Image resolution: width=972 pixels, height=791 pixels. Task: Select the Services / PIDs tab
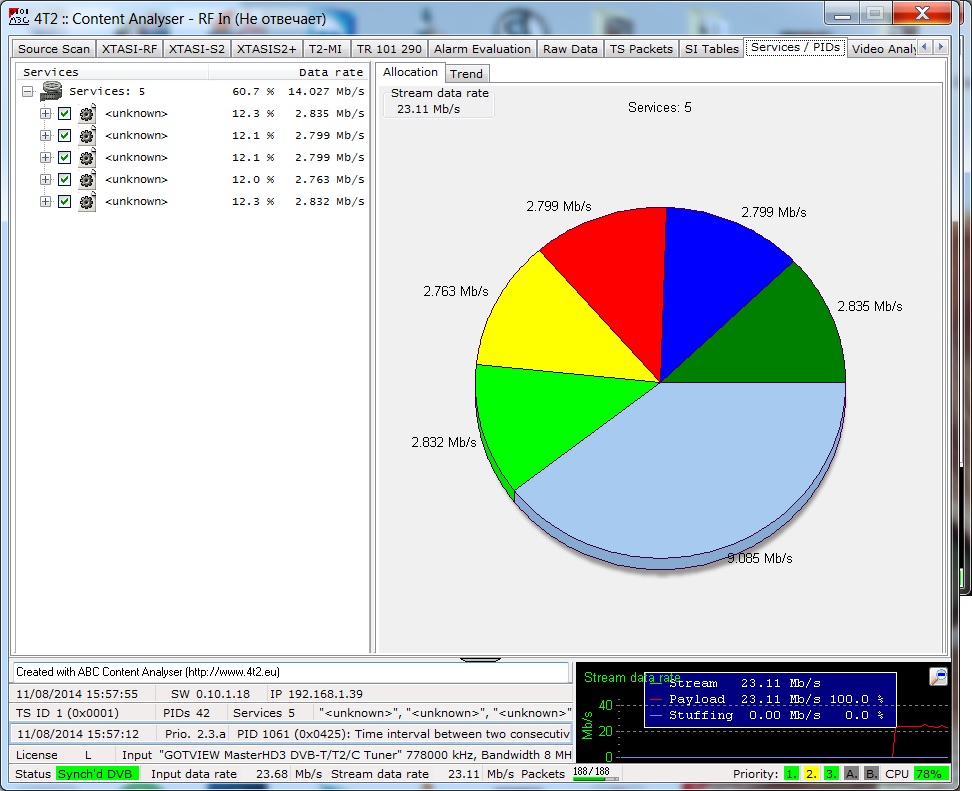795,47
